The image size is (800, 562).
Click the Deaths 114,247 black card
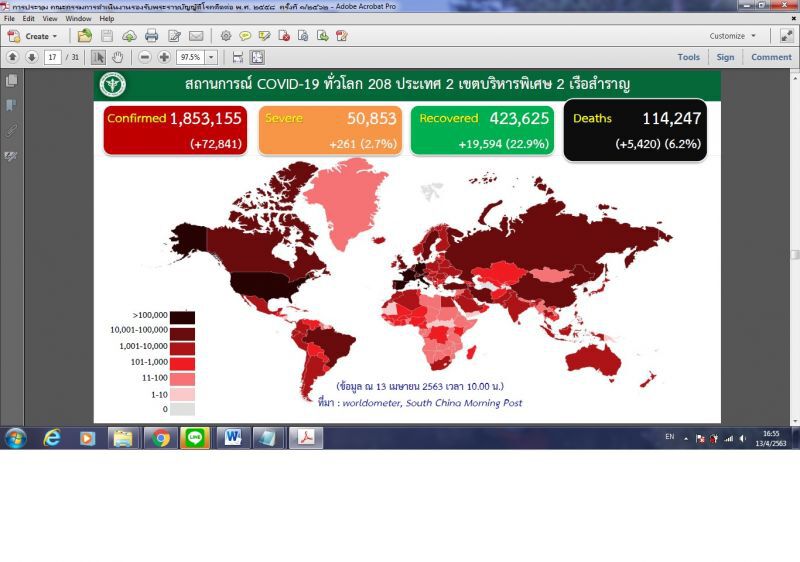click(635, 130)
